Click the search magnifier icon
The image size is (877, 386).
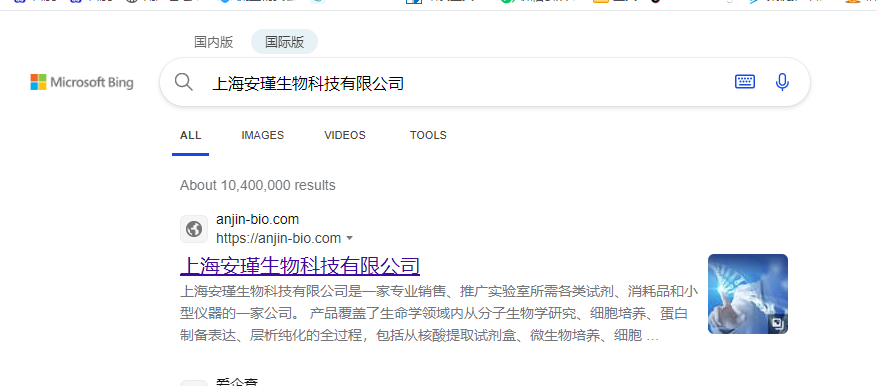click(183, 82)
